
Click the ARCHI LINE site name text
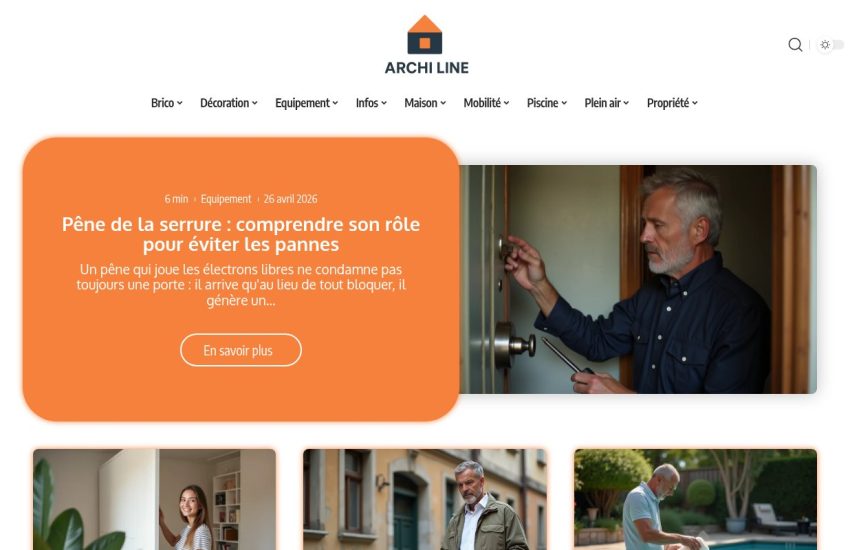point(427,68)
